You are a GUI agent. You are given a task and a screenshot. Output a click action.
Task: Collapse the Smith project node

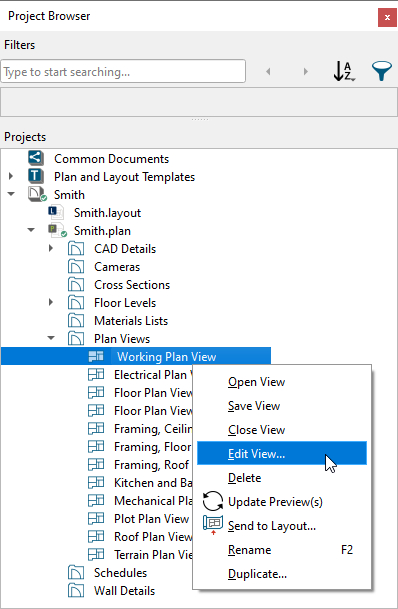11,194
